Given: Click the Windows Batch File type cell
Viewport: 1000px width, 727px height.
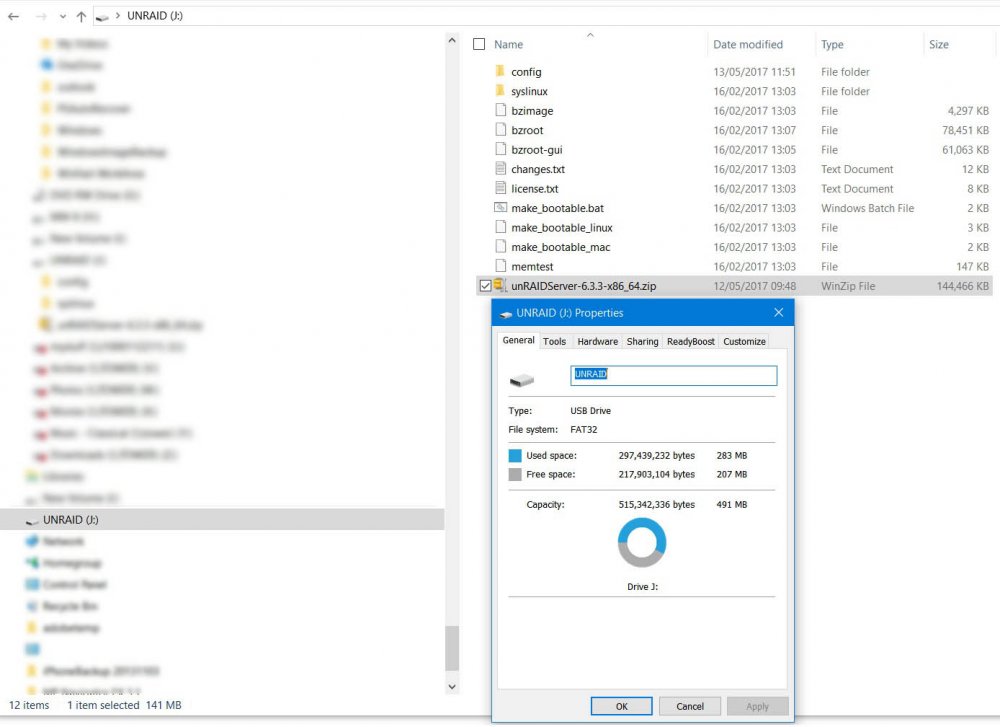Looking at the screenshot, I should click(867, 208).
